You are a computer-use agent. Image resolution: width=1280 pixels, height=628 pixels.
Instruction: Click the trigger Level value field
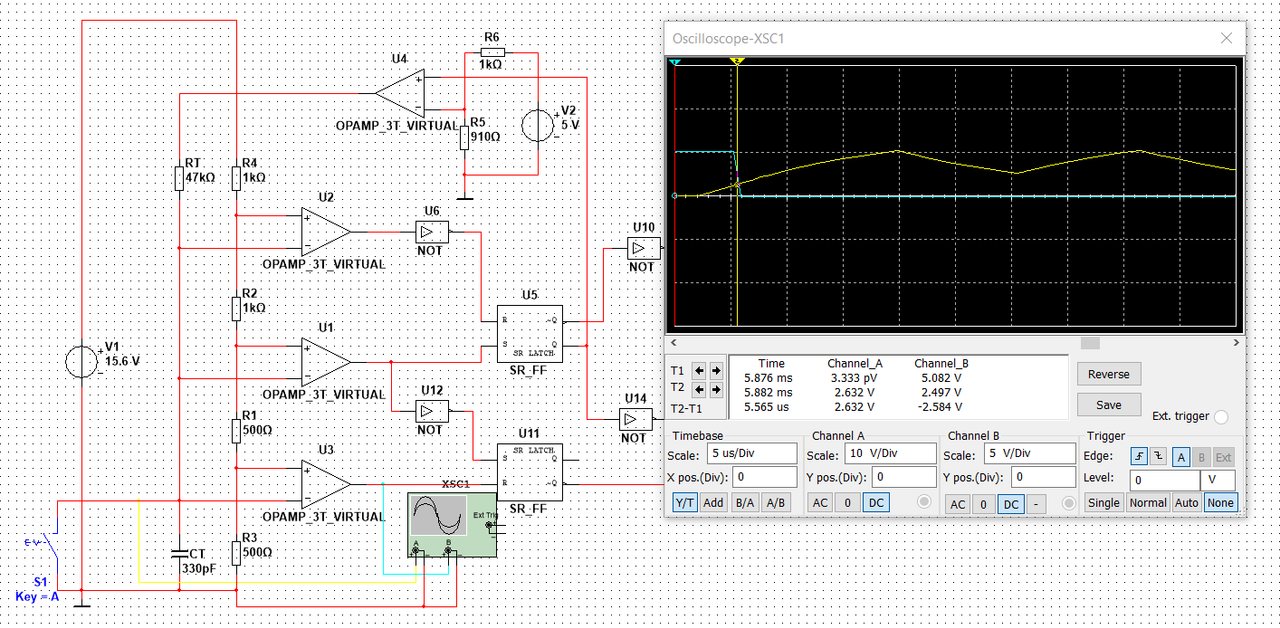[1164, 480]
